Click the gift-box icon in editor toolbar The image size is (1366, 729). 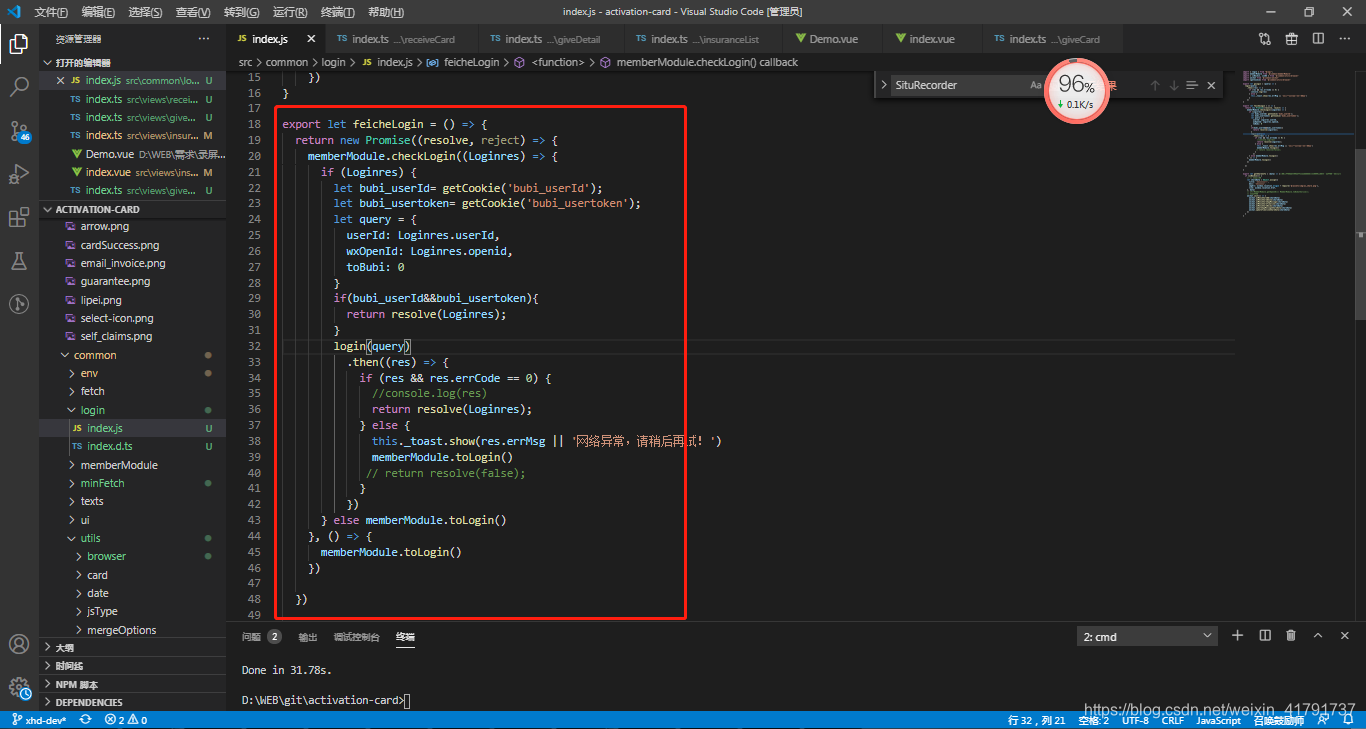pyautogui.click(x=1292, y=39)
